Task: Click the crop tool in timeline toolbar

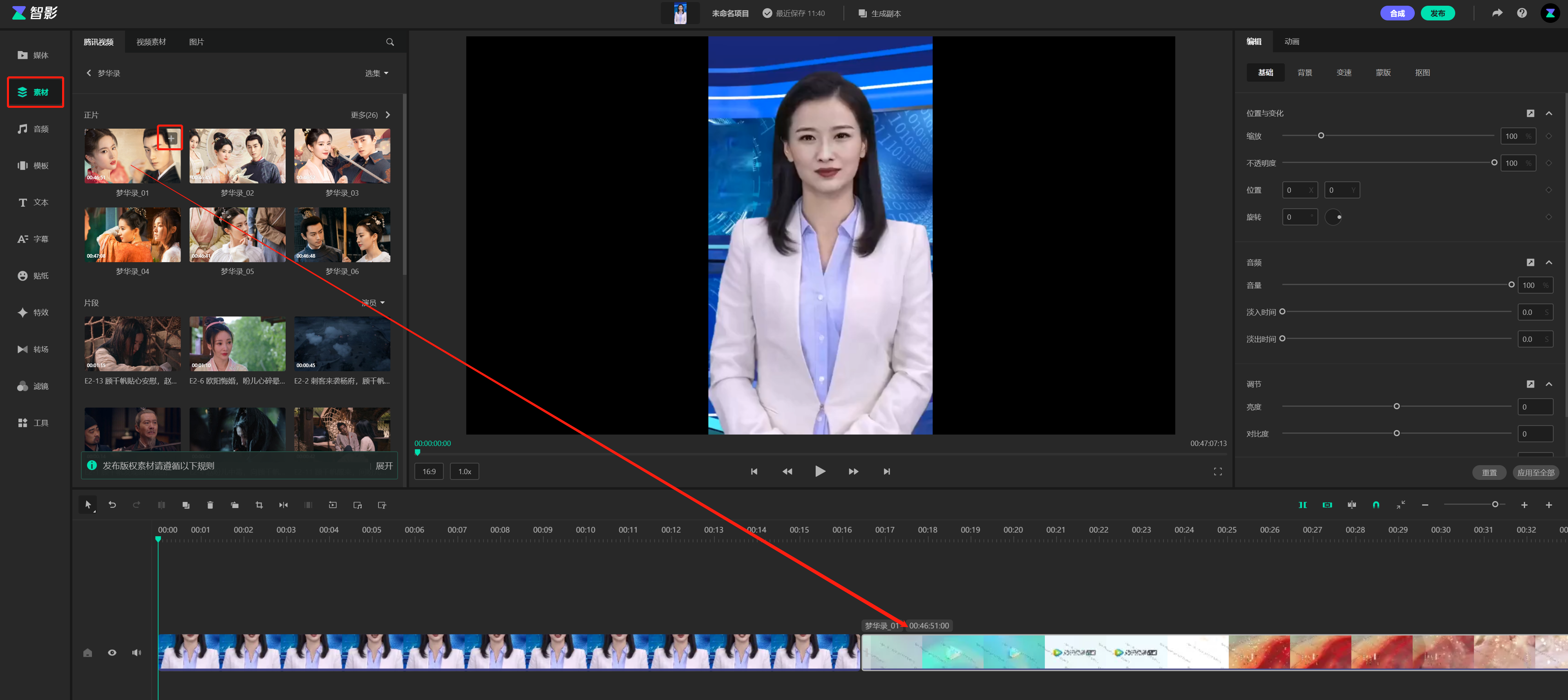Action: pyautogui.click(x=259, y=505)
